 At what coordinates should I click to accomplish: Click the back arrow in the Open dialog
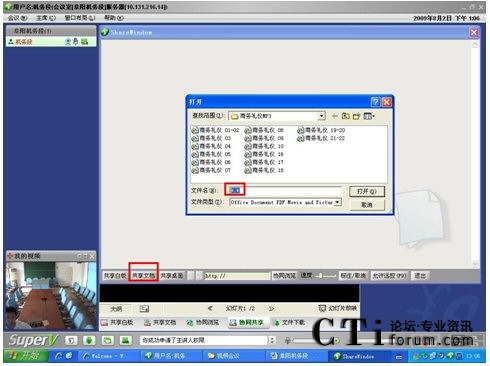(335, 116)
